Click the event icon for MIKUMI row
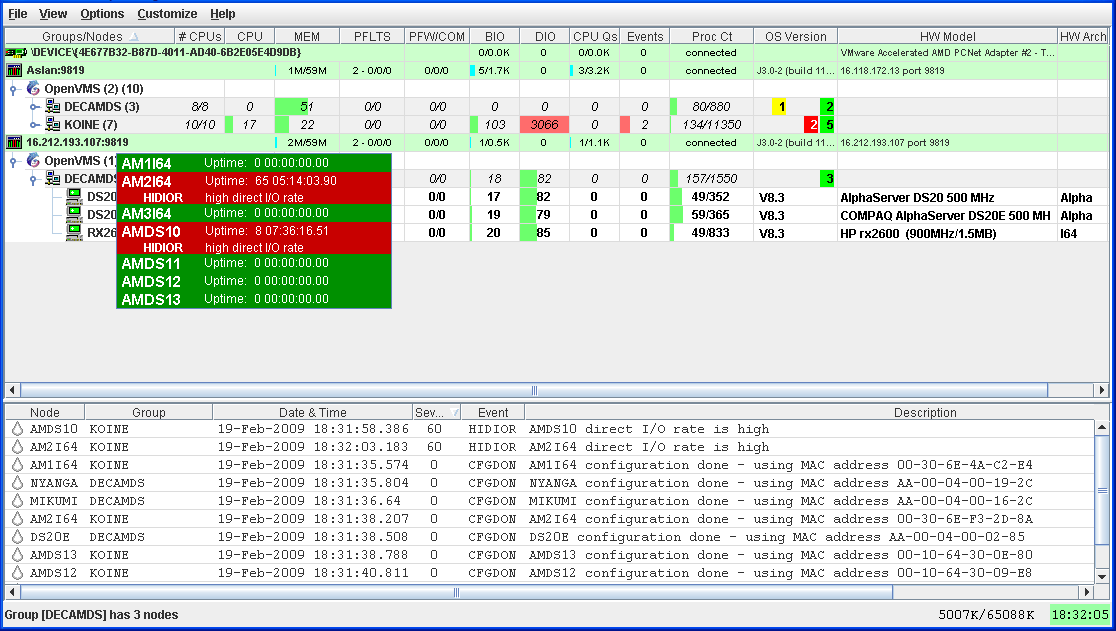Viewport: 1116px width, 631px height. pyautogui.click(x=17, y=501)
